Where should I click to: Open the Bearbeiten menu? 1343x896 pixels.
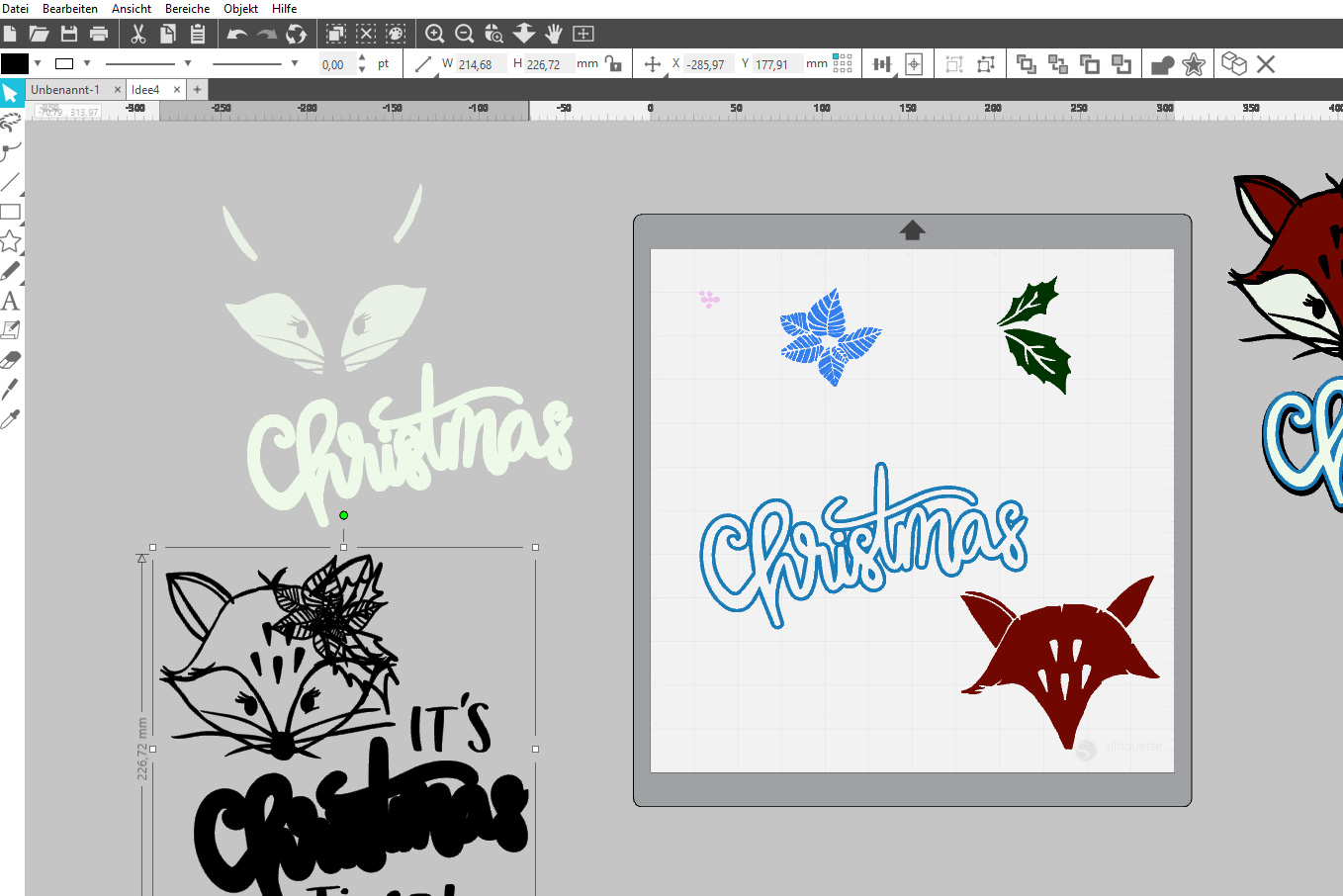tap(70, 9)
